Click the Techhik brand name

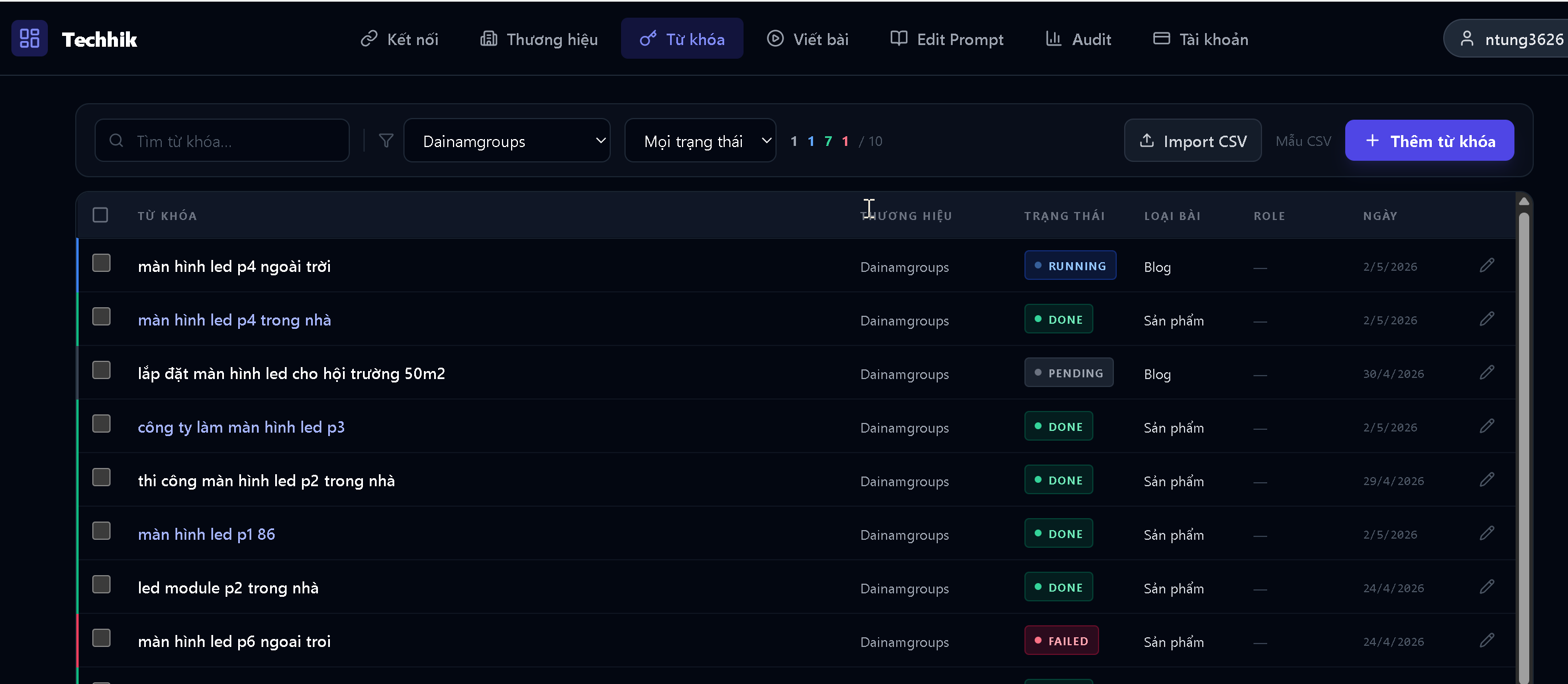coord(100,39)
